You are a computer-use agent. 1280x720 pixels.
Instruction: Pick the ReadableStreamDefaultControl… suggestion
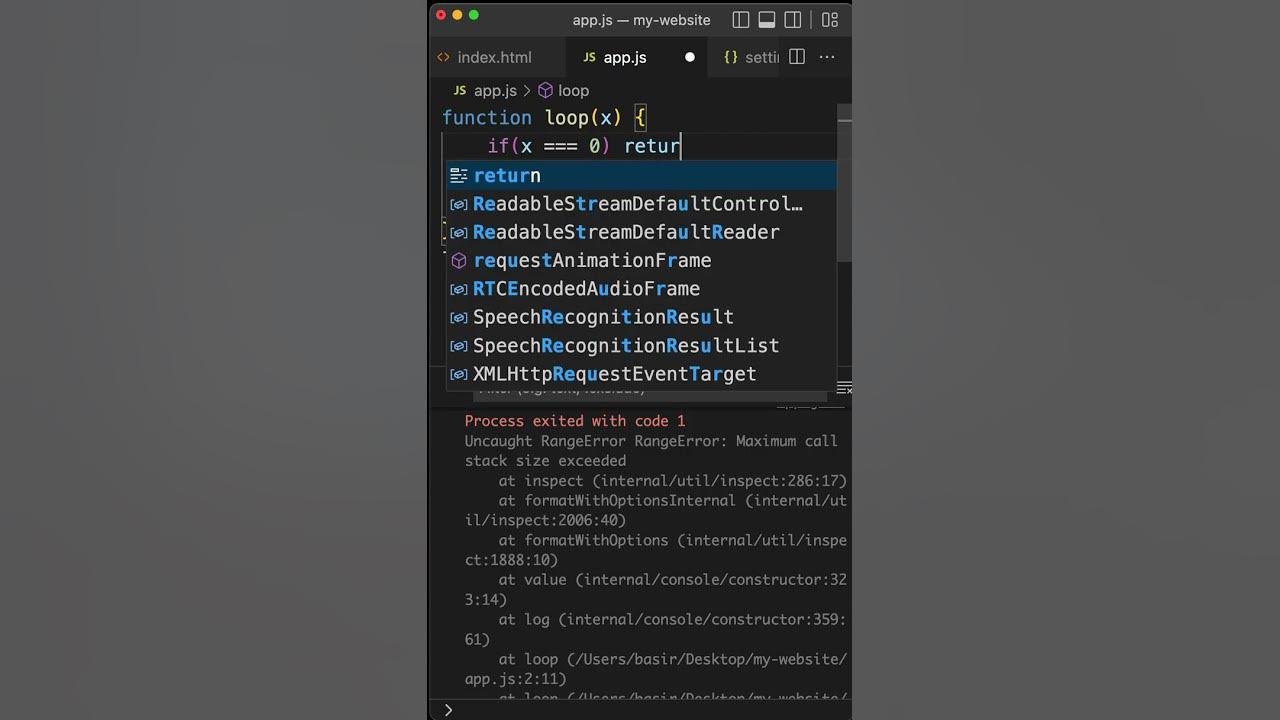[641, 204]
